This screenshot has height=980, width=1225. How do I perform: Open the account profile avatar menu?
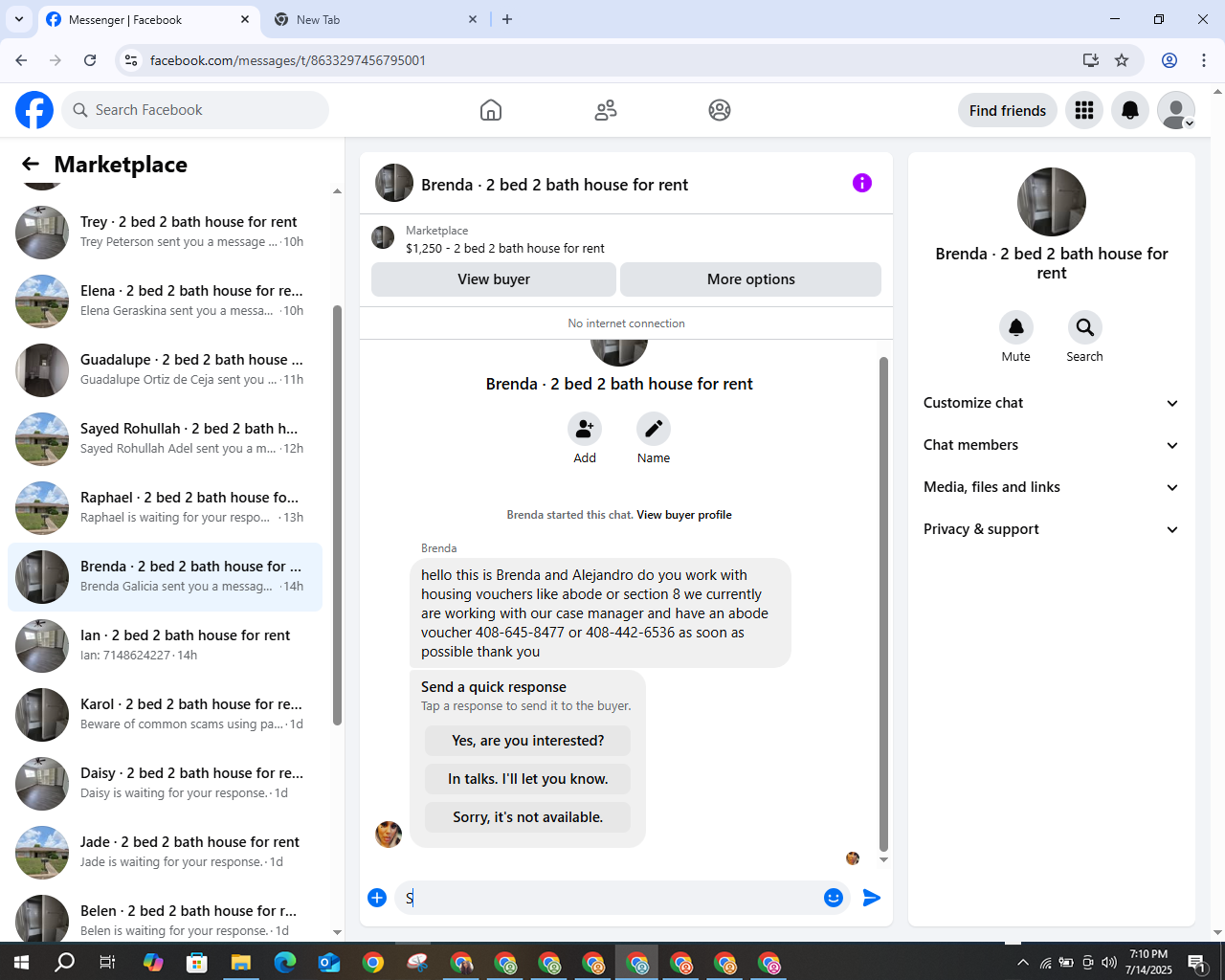1176,110
